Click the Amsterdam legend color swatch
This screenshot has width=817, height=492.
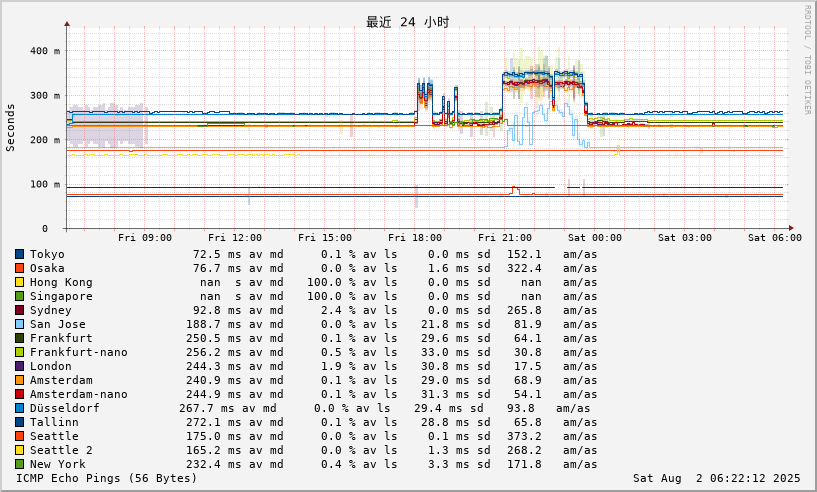(x=19, y=380)
